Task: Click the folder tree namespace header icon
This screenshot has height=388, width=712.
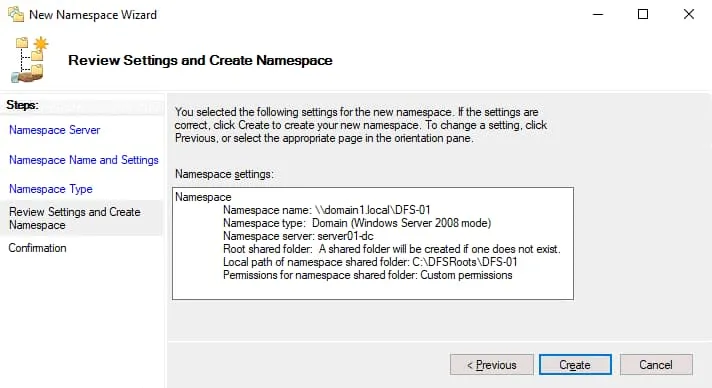Action: click(30, 60)
